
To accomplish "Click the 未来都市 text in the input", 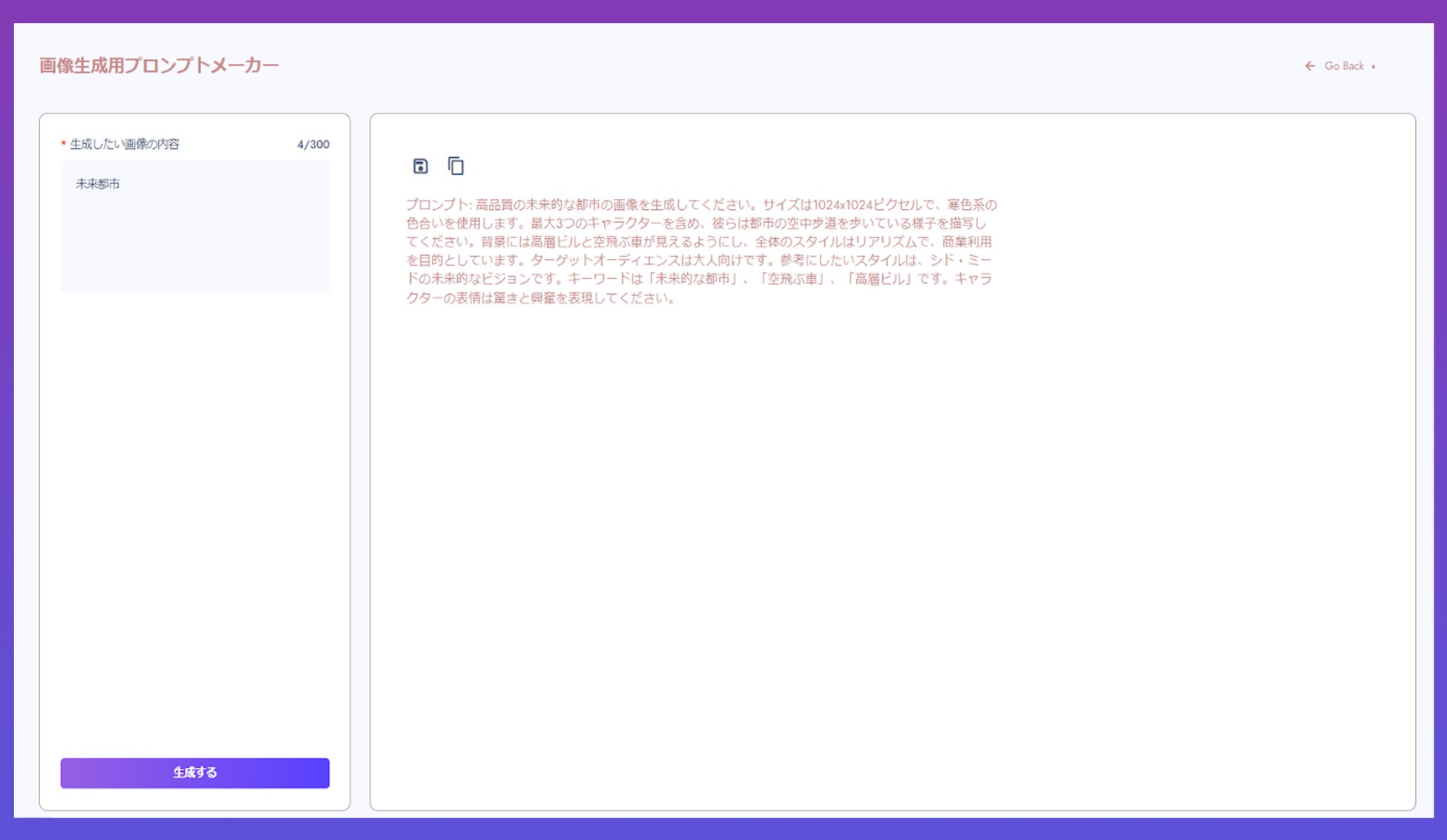I will tap(97, 184).
